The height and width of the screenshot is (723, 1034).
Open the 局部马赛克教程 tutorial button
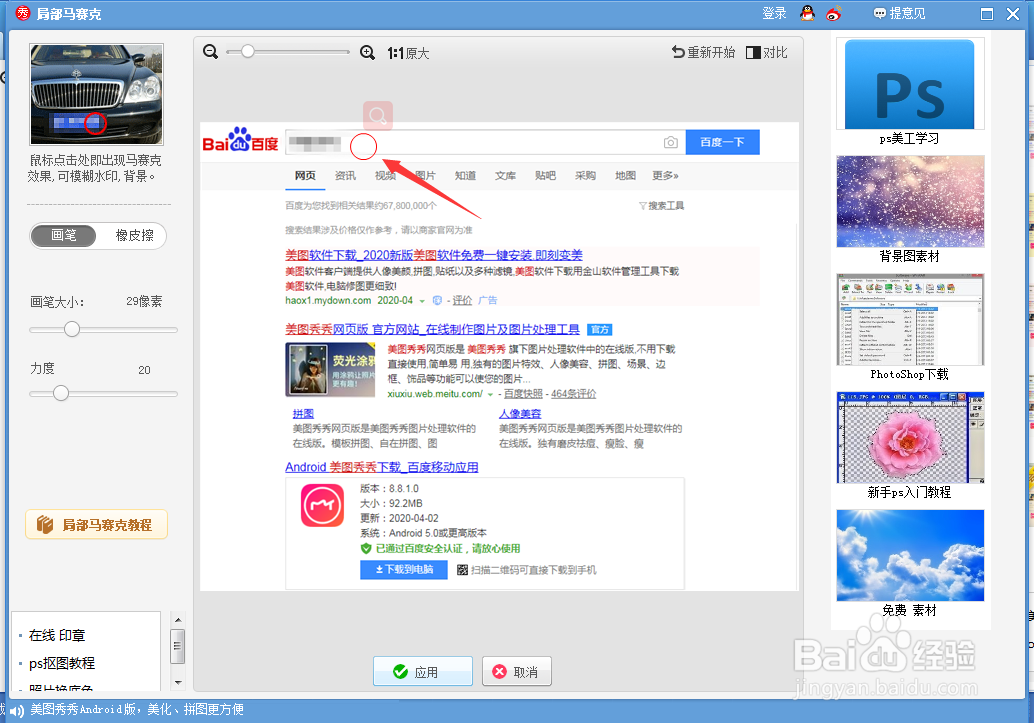tap(96, 524)
